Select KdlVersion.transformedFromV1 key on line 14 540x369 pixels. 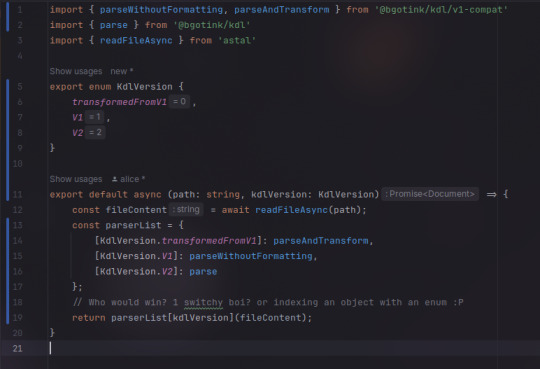point(178,240)
